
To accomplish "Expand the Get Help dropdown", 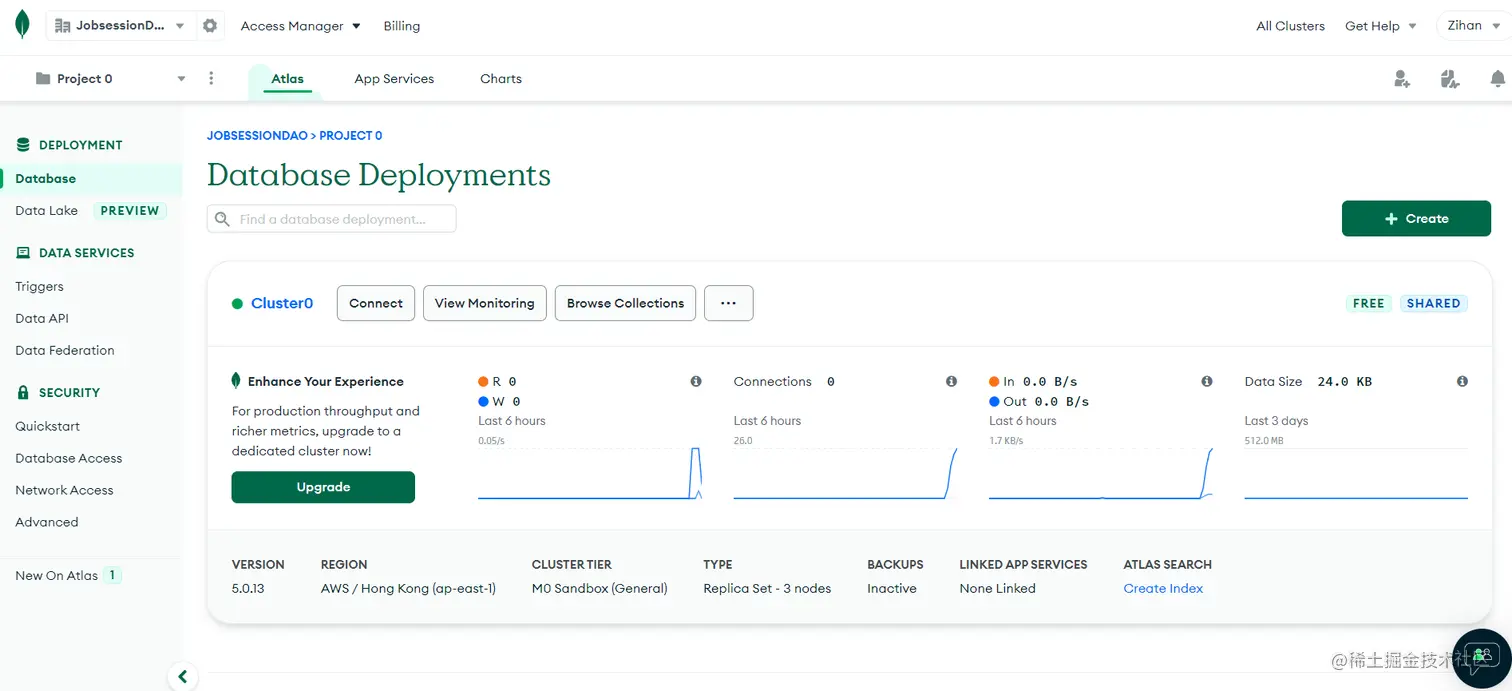I will coord(1380,26).
